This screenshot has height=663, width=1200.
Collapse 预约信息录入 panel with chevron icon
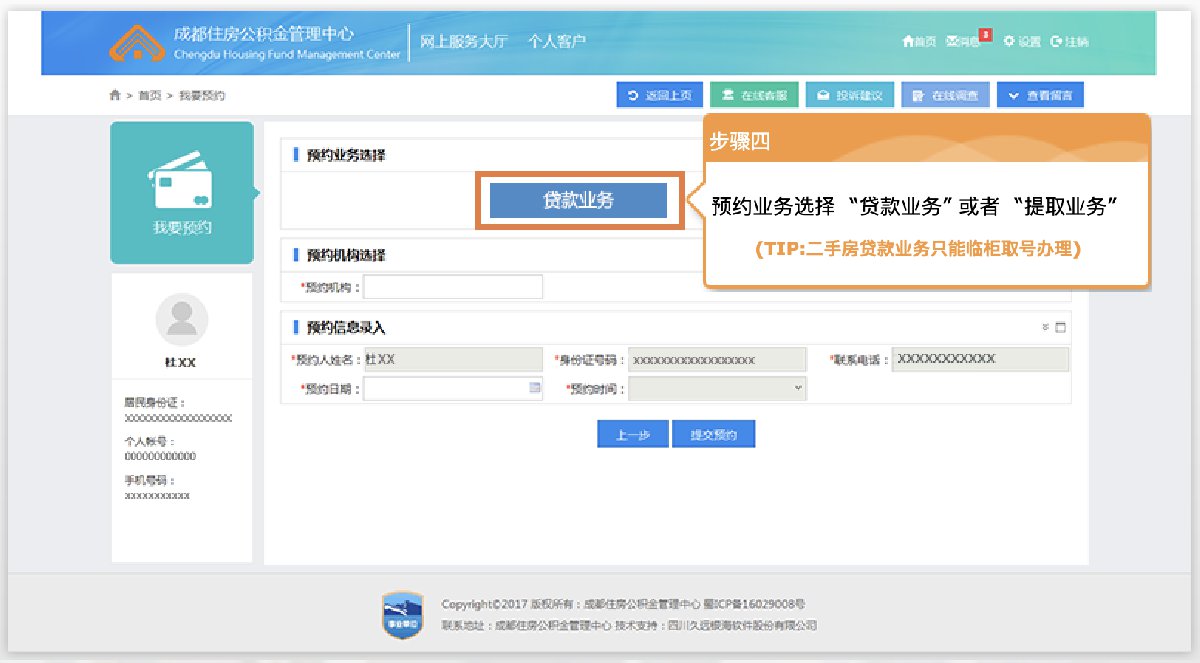pyautogui.click(x=1046, y=327)
